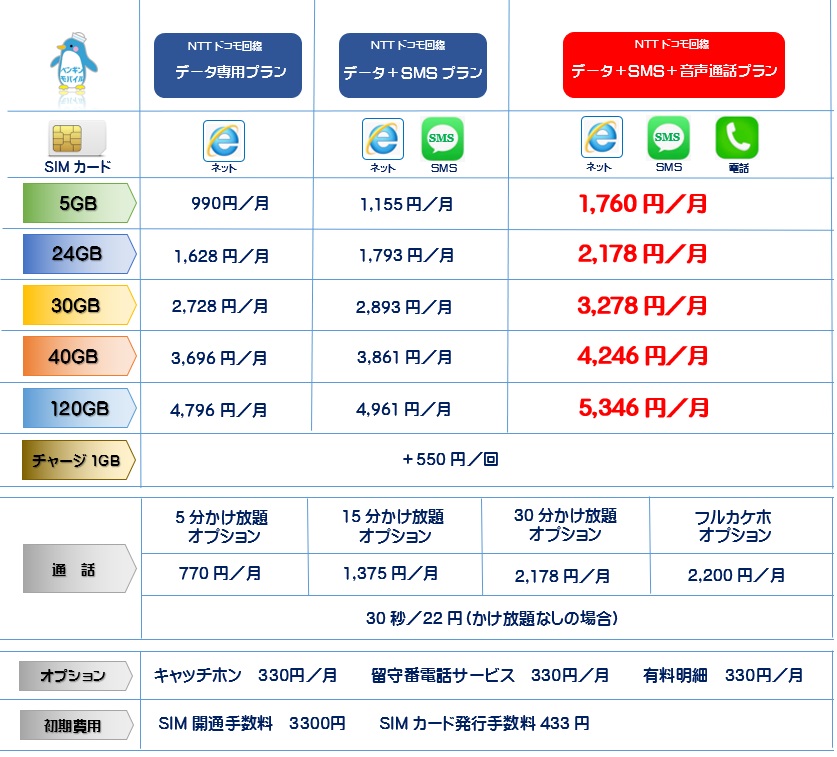Select the 1,375円/月 call option price

click(391, 573)
